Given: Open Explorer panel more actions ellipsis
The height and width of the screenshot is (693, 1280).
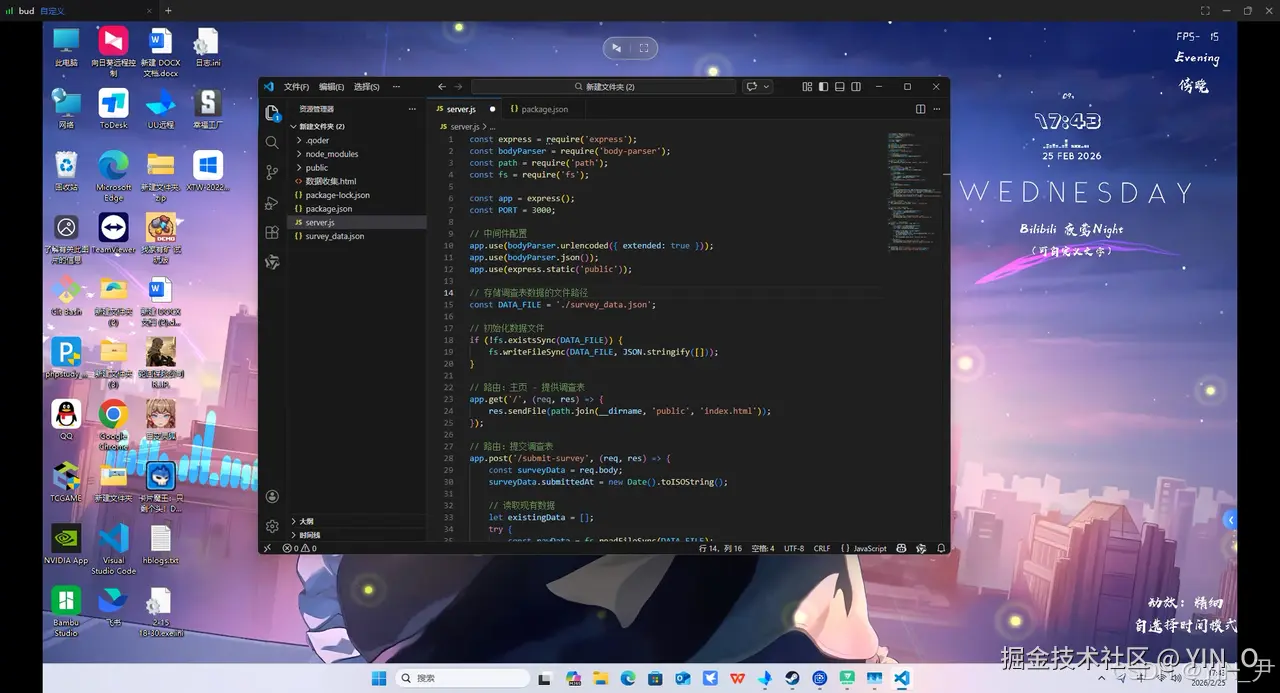Looking at the screenshot, I should pos(412,109).
